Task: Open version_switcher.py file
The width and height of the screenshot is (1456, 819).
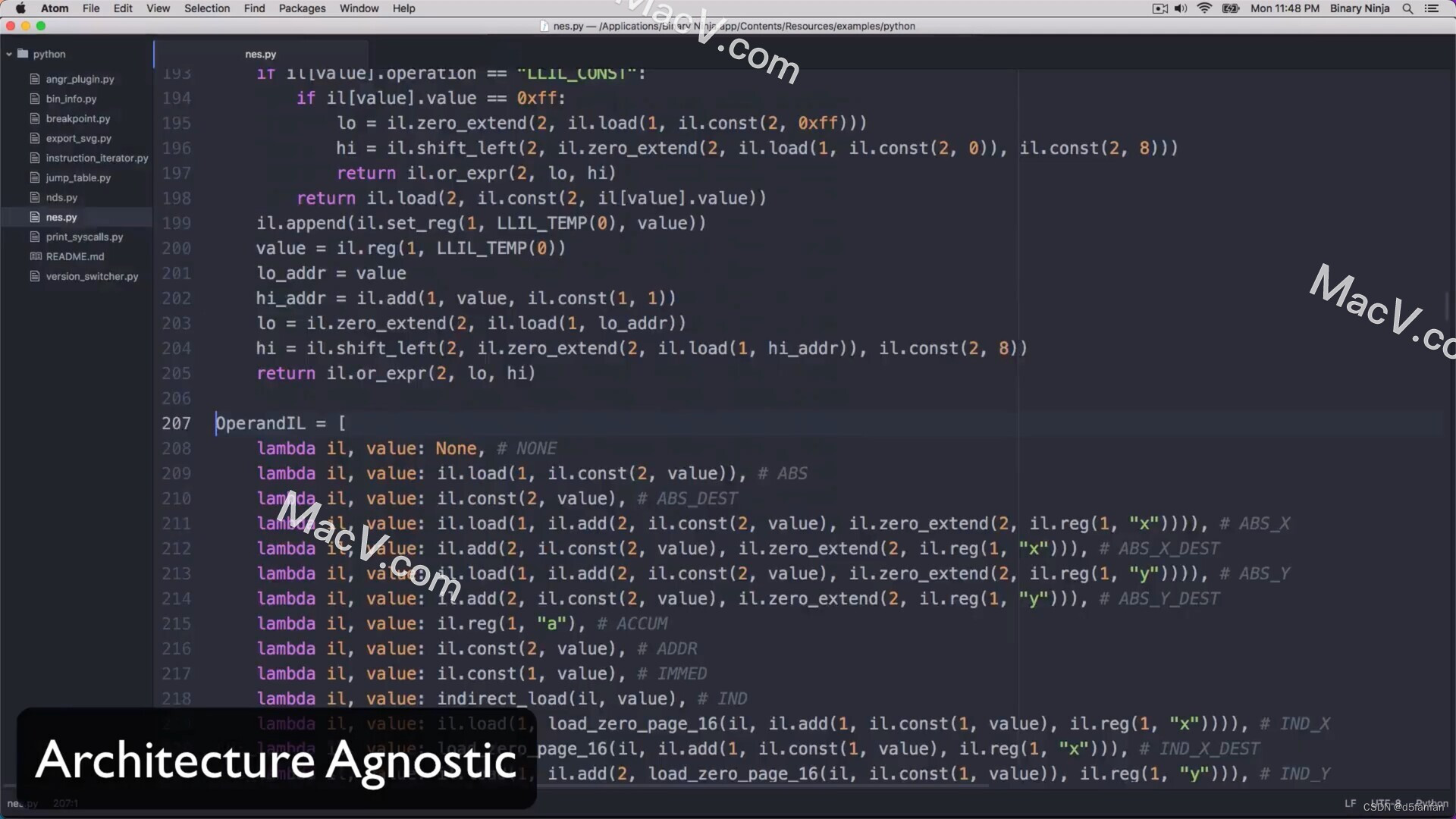Action: pos(92,276)
